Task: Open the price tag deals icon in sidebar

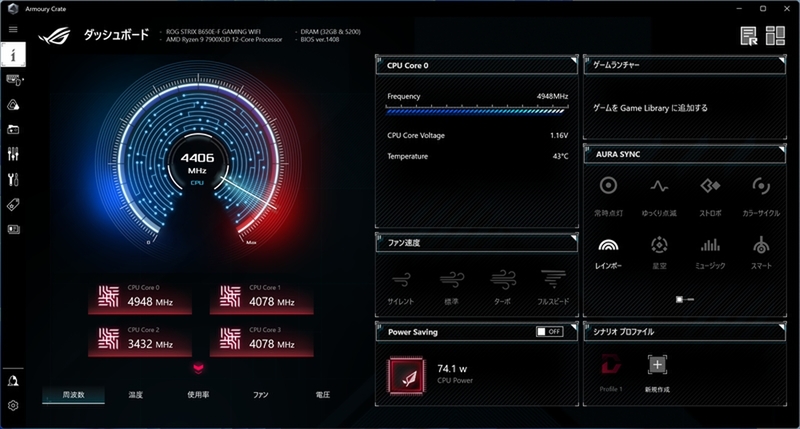Action: [x=13, y=205]
